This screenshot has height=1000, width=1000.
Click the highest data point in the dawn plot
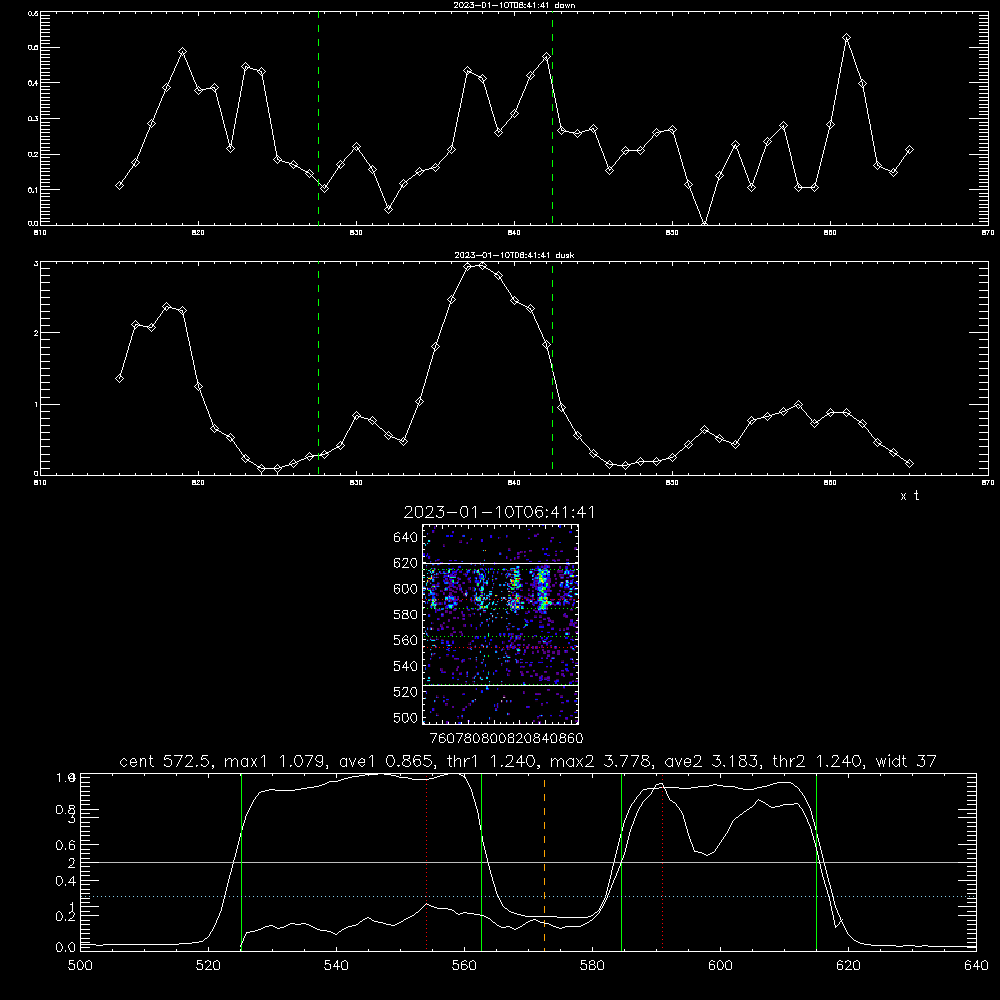[846, 38]
